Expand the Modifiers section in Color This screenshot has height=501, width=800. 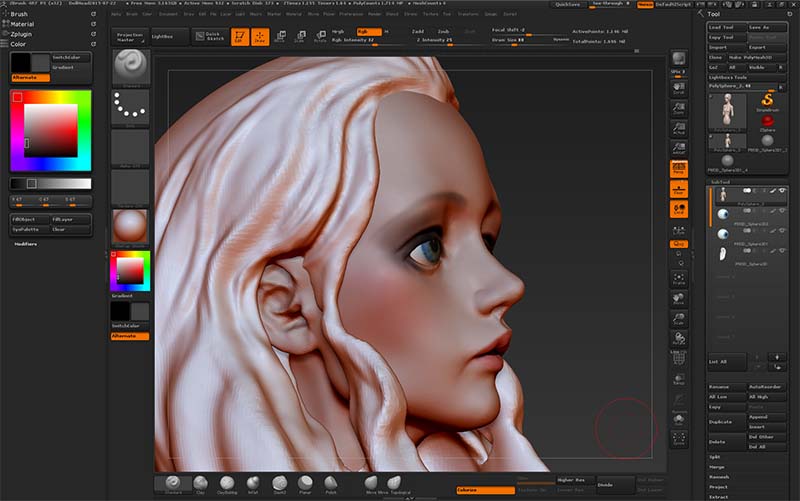pos(26,244)
